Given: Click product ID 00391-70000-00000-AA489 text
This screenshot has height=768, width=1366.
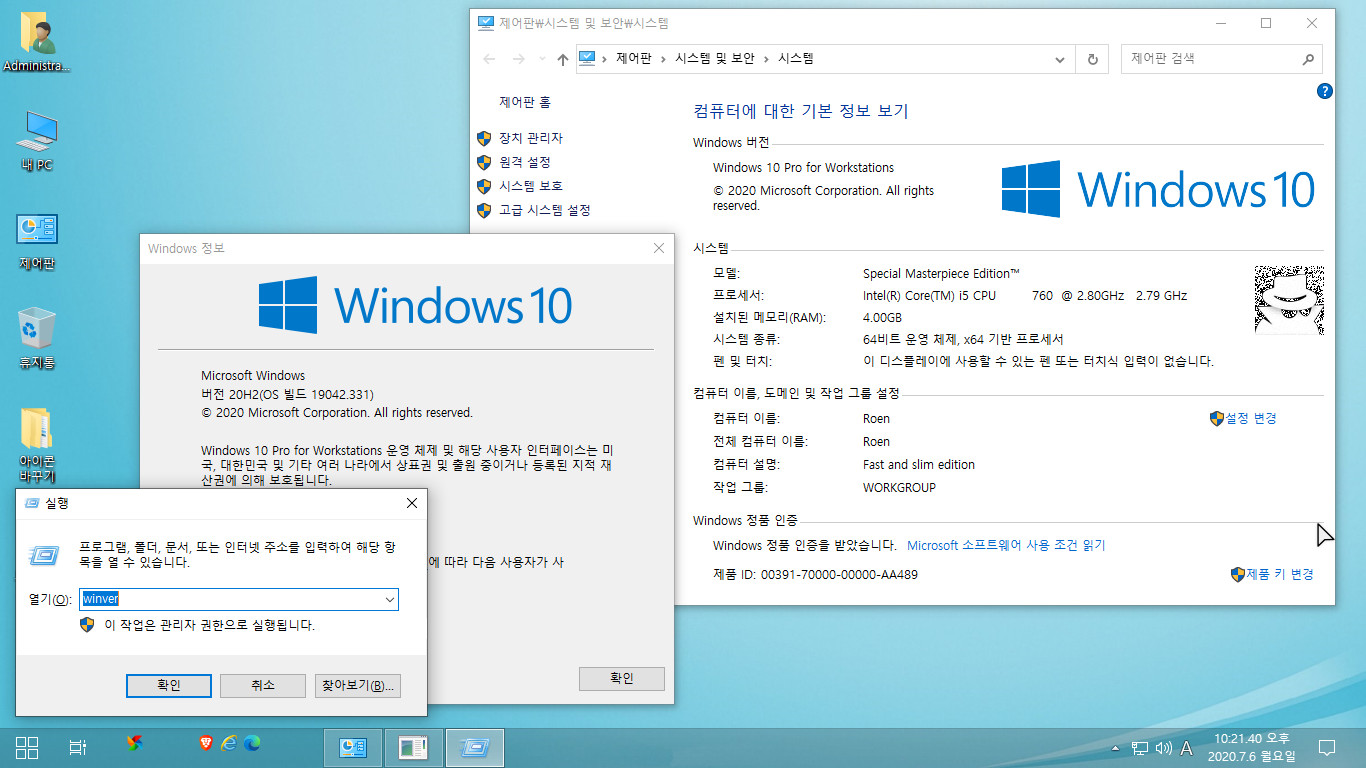Looking at the screenshot, I should pyautogui.click(x=839, y=574).
